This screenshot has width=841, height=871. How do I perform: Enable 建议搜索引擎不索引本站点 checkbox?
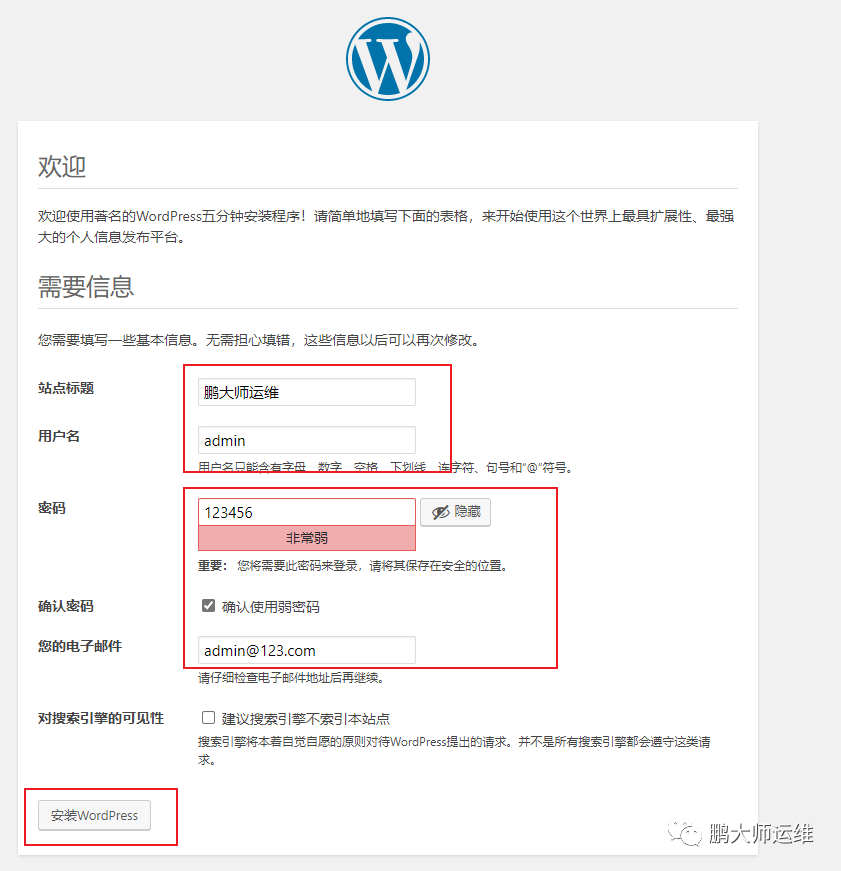click(208, 718)
